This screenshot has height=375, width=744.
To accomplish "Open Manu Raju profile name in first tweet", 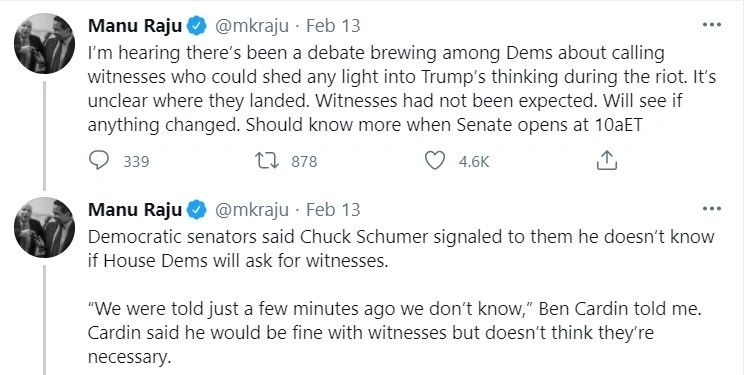I will [135, 26].
